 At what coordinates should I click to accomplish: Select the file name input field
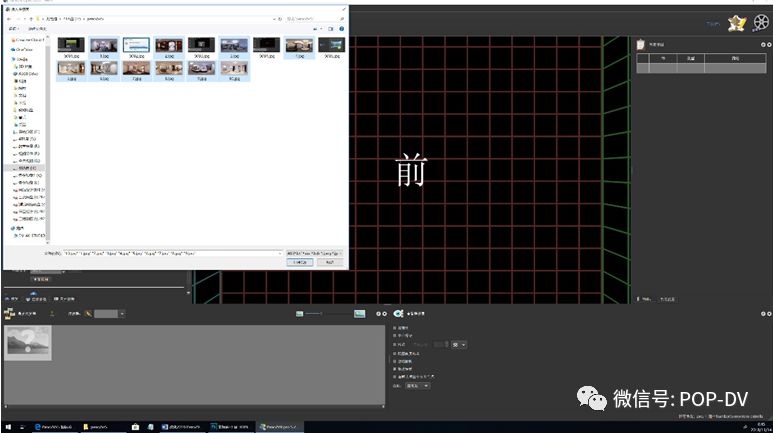(173, 253)
